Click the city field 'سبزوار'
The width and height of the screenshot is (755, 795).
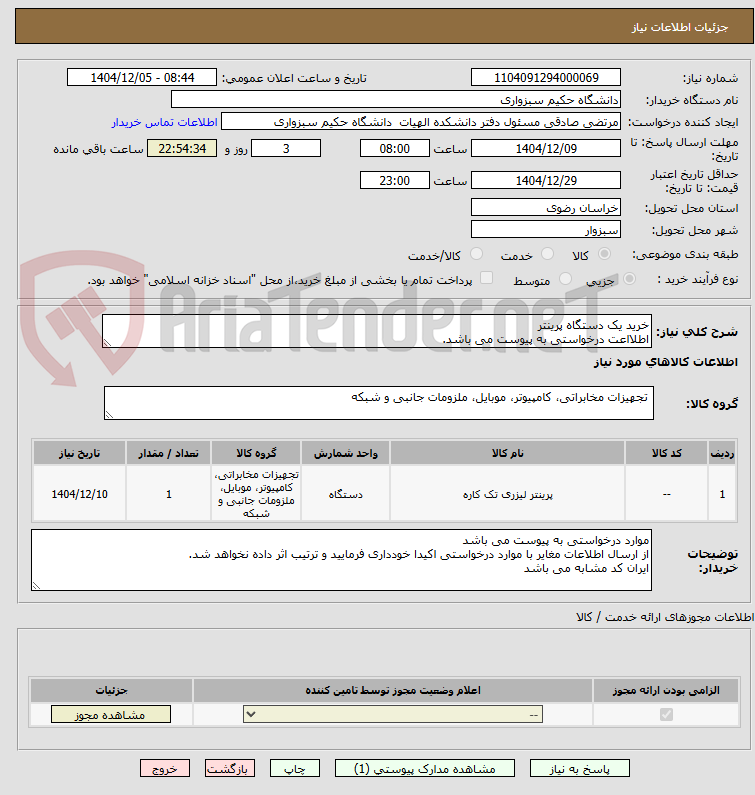(x=546, y=230)
